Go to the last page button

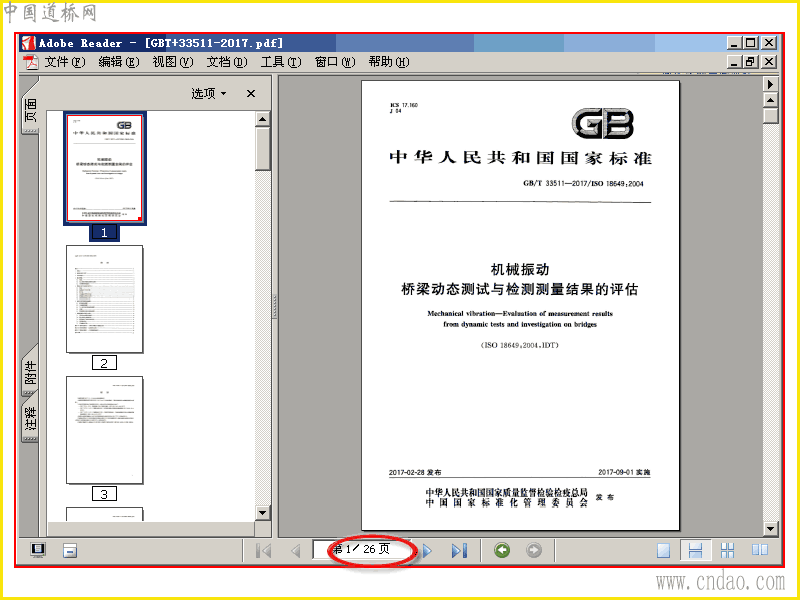pyautogui.click(x=459, y=551)
